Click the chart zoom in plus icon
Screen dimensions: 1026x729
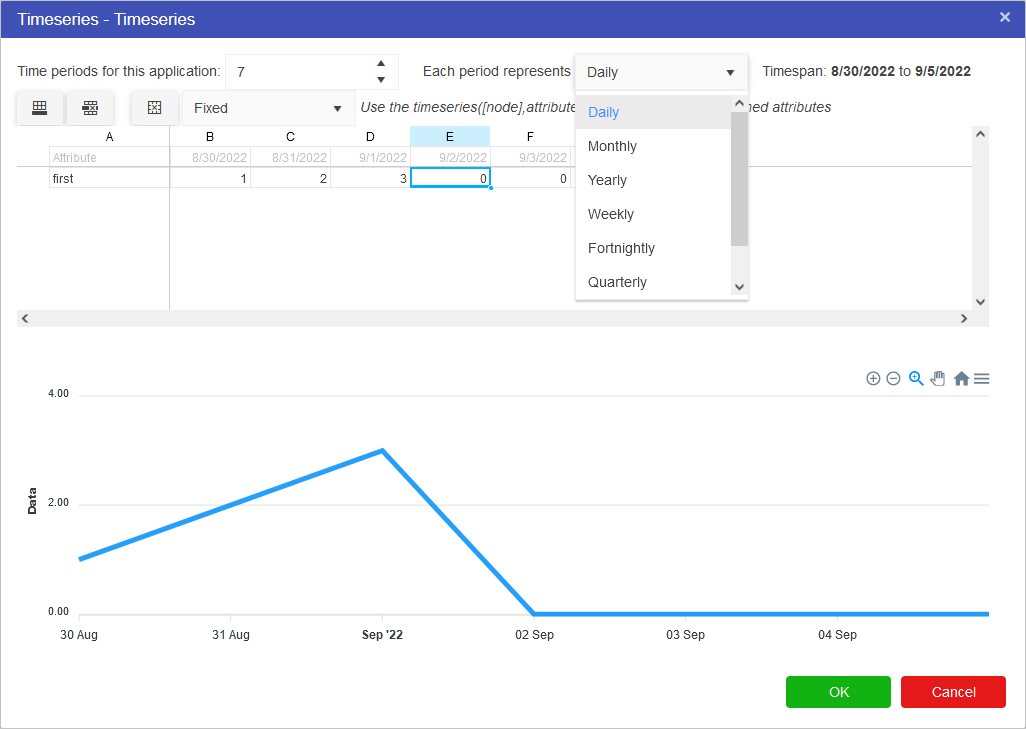873,379
